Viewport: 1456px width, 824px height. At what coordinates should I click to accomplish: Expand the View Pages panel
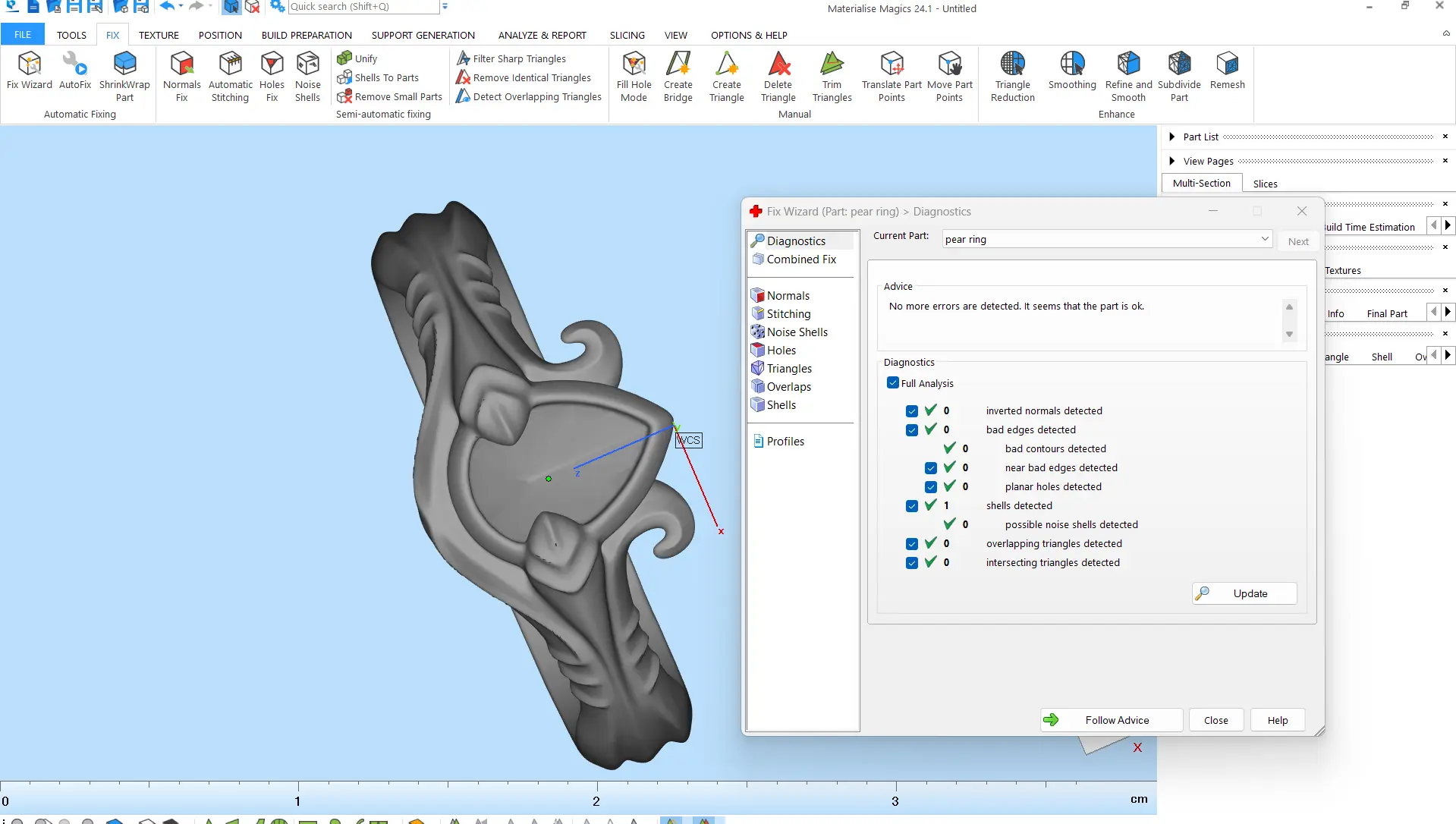pyautogui.click(x=1172, y=161)
